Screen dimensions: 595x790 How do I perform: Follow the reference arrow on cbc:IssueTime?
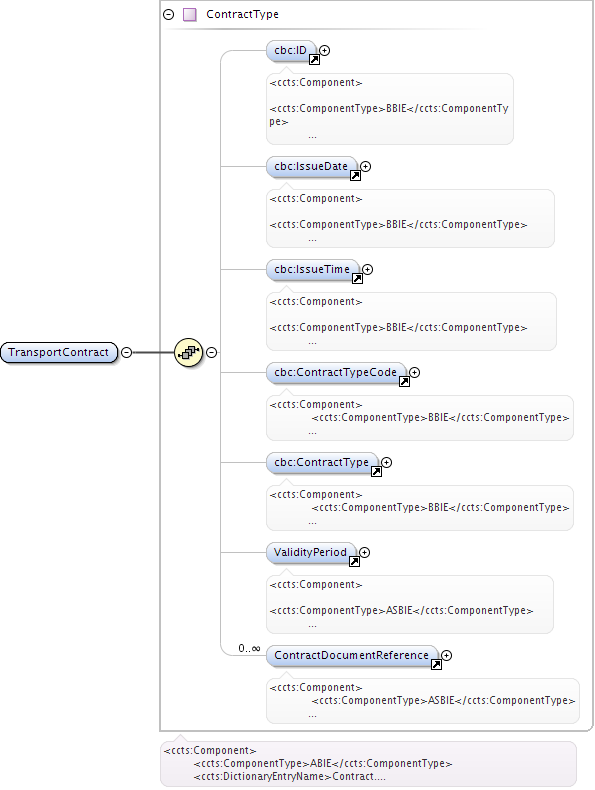tap(357, 279)
